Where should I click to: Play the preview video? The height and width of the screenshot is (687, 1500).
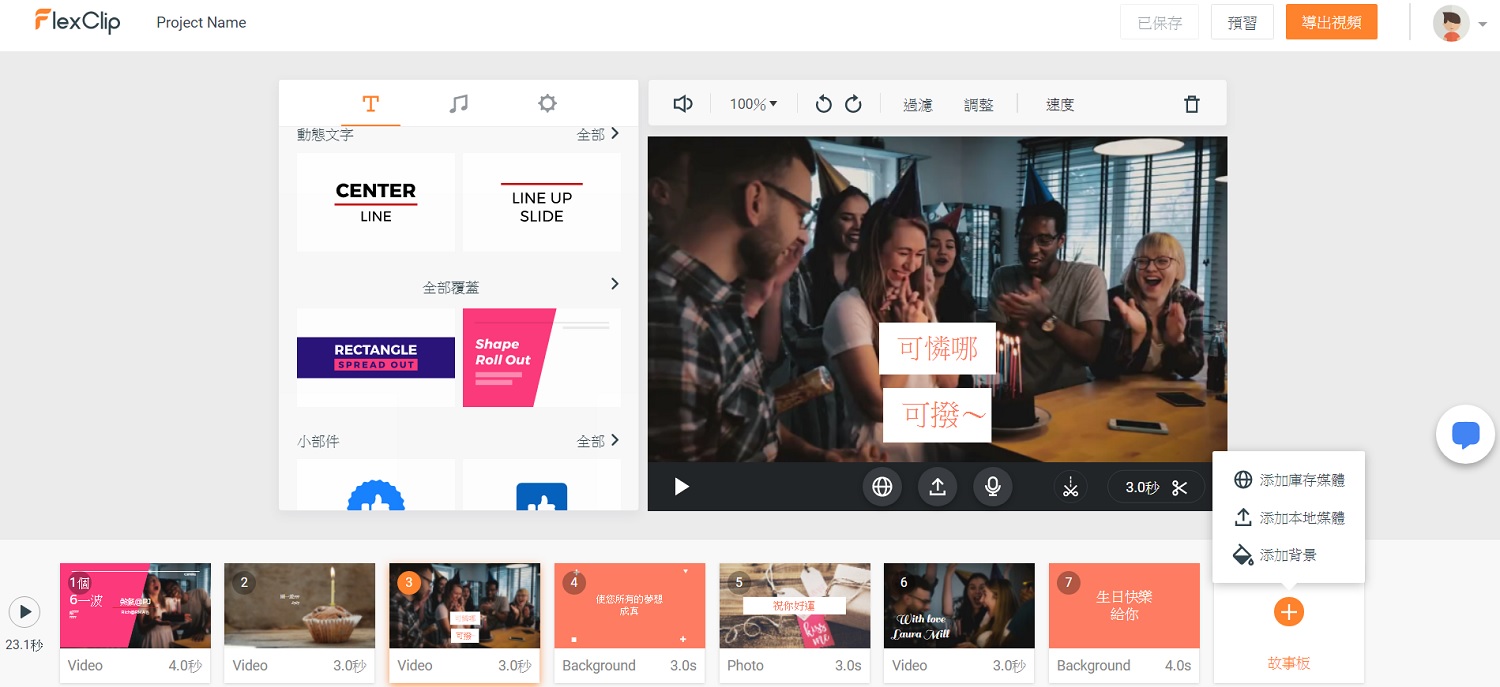pyautogui.click(x=682, y=487)
